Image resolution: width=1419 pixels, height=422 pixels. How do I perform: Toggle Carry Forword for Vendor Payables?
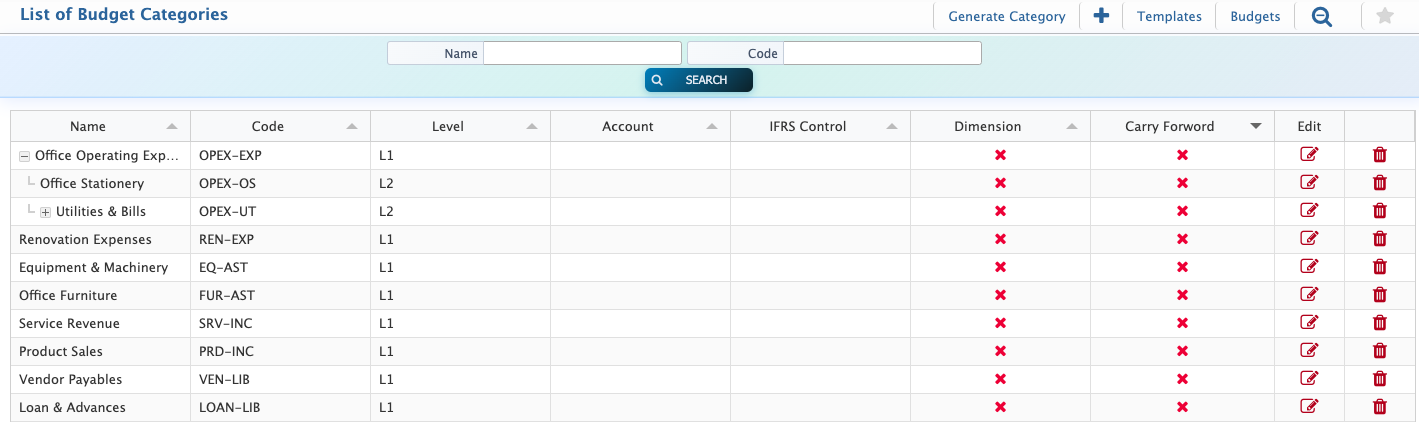click(x=1182, y=379)
